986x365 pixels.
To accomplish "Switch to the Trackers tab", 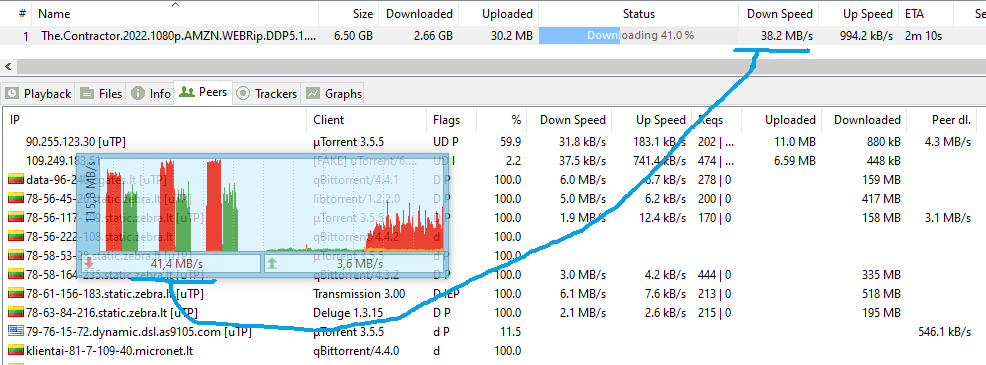I will (x=266, y=93).
